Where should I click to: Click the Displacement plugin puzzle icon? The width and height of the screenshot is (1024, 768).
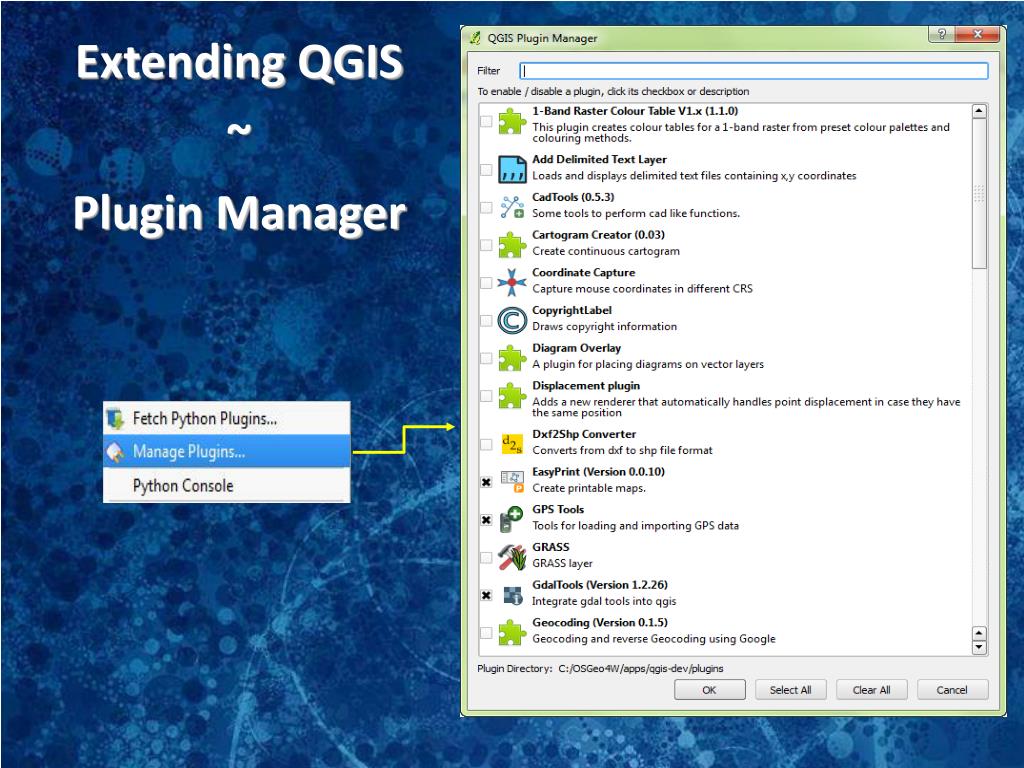[x=512, y=396]
